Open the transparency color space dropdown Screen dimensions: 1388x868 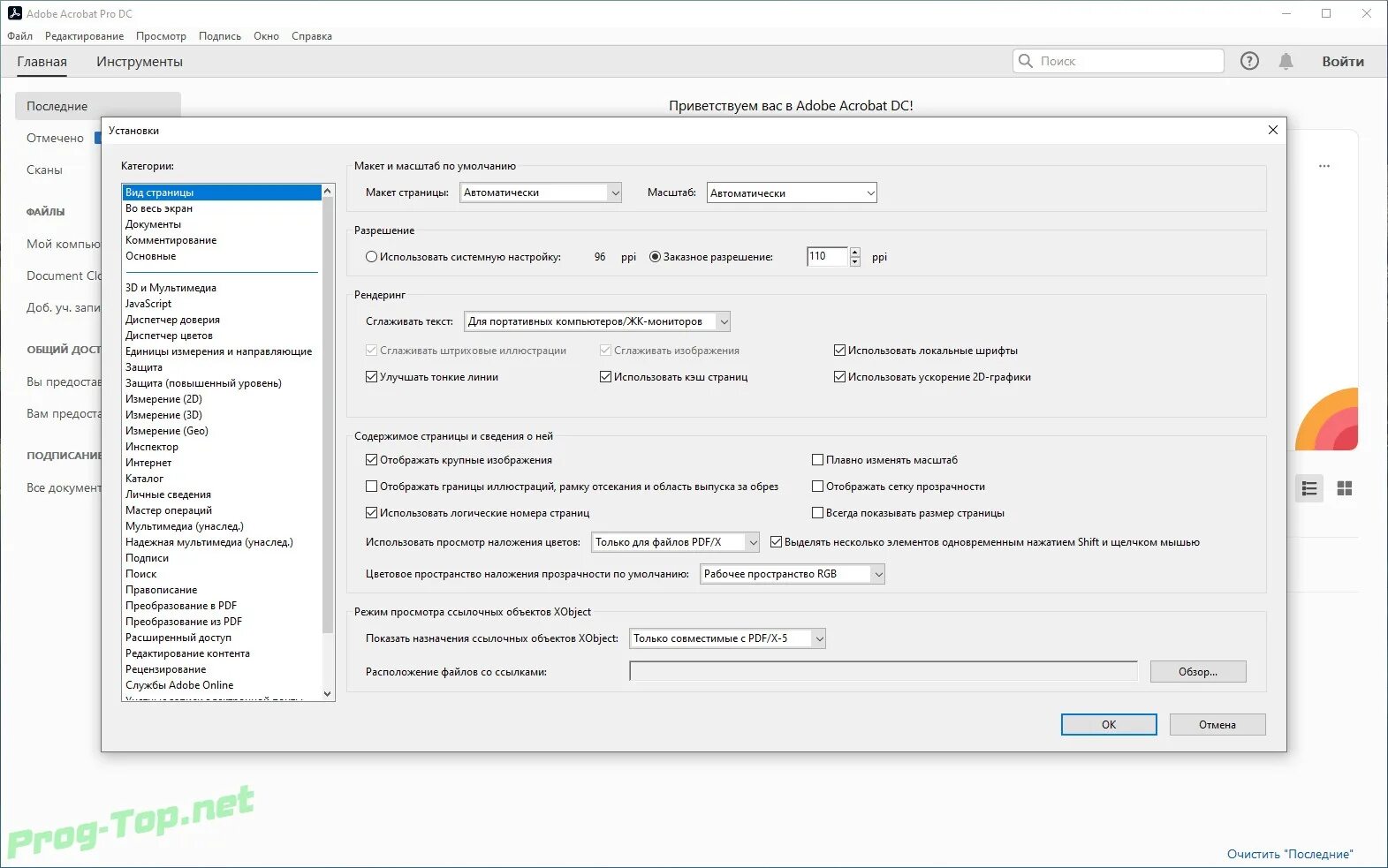click(x=793, y=574)
